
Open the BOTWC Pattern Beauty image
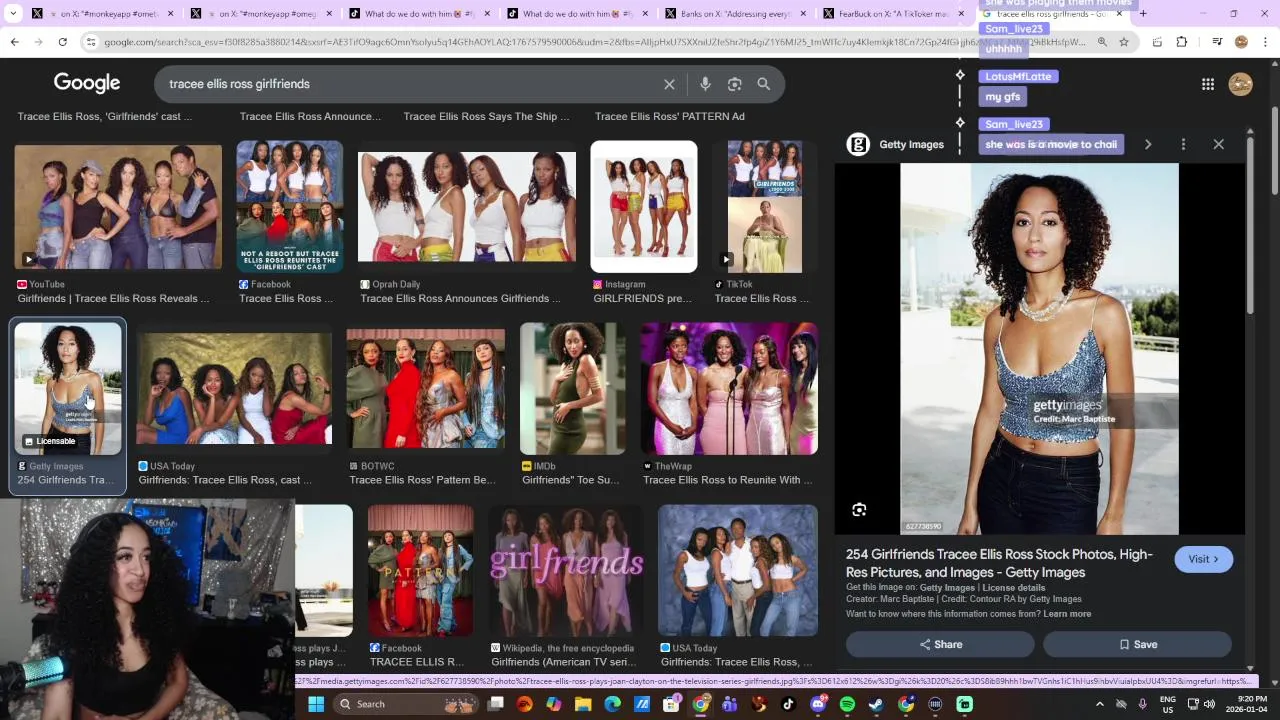pyautogui.click(x=426, y=389)
